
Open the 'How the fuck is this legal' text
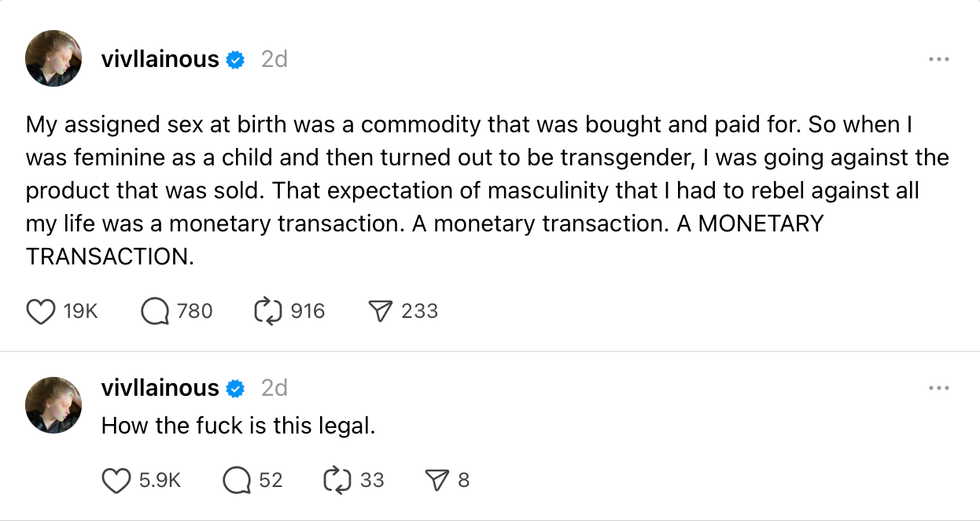pyautogui.click(x=238, y=425)
